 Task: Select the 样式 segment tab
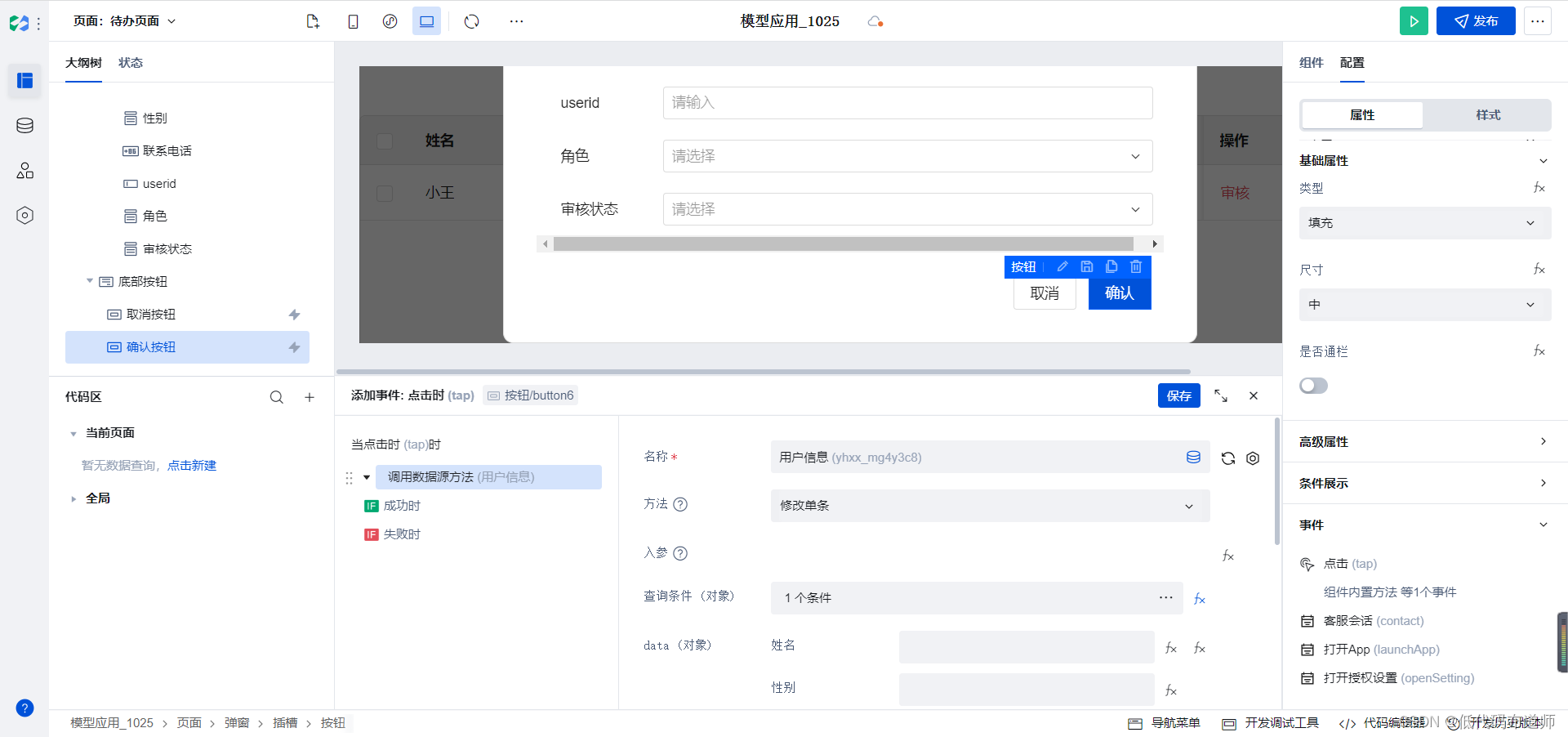point(1488,115)
